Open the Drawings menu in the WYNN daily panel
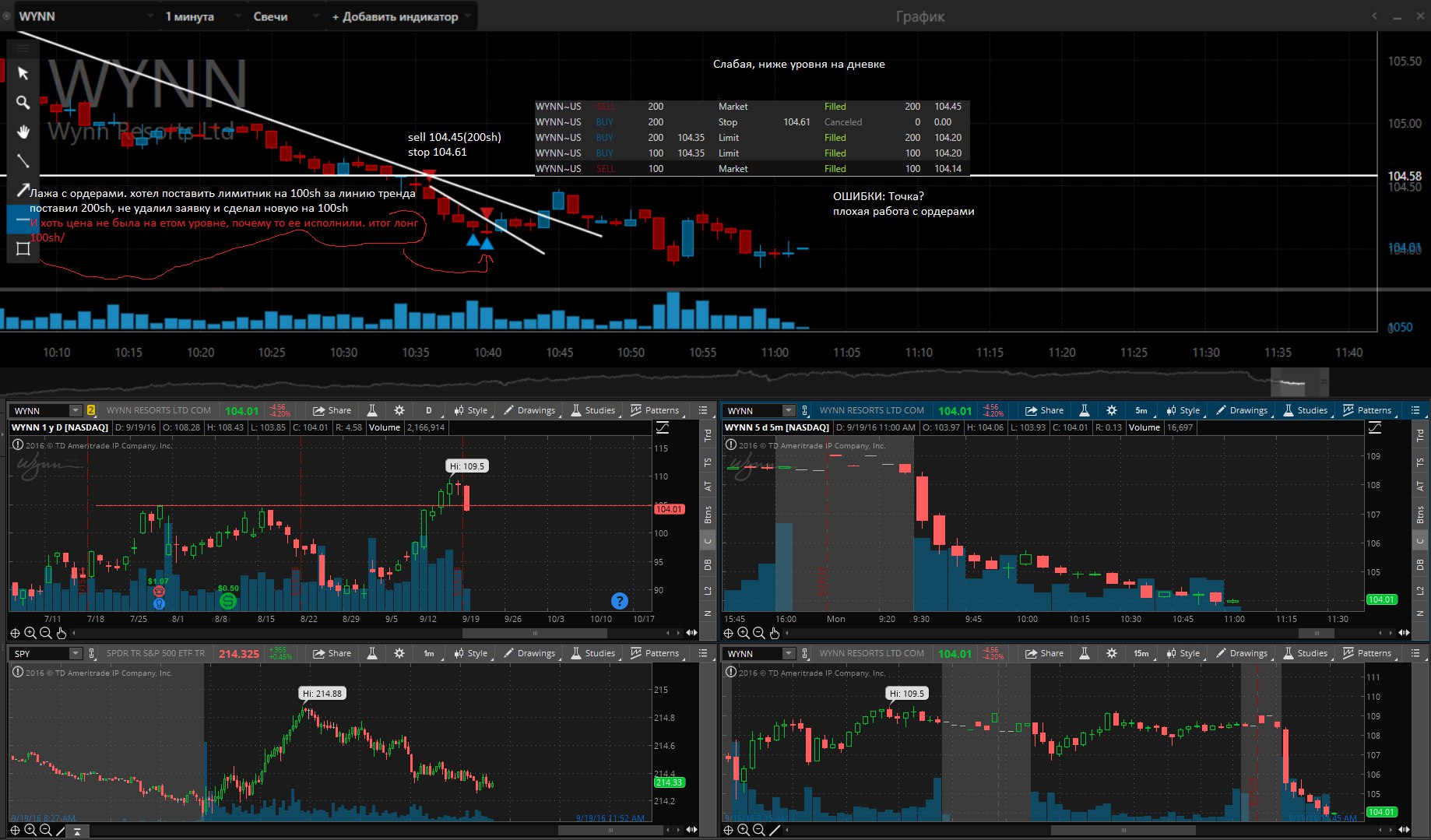 [x=529, y=410]
